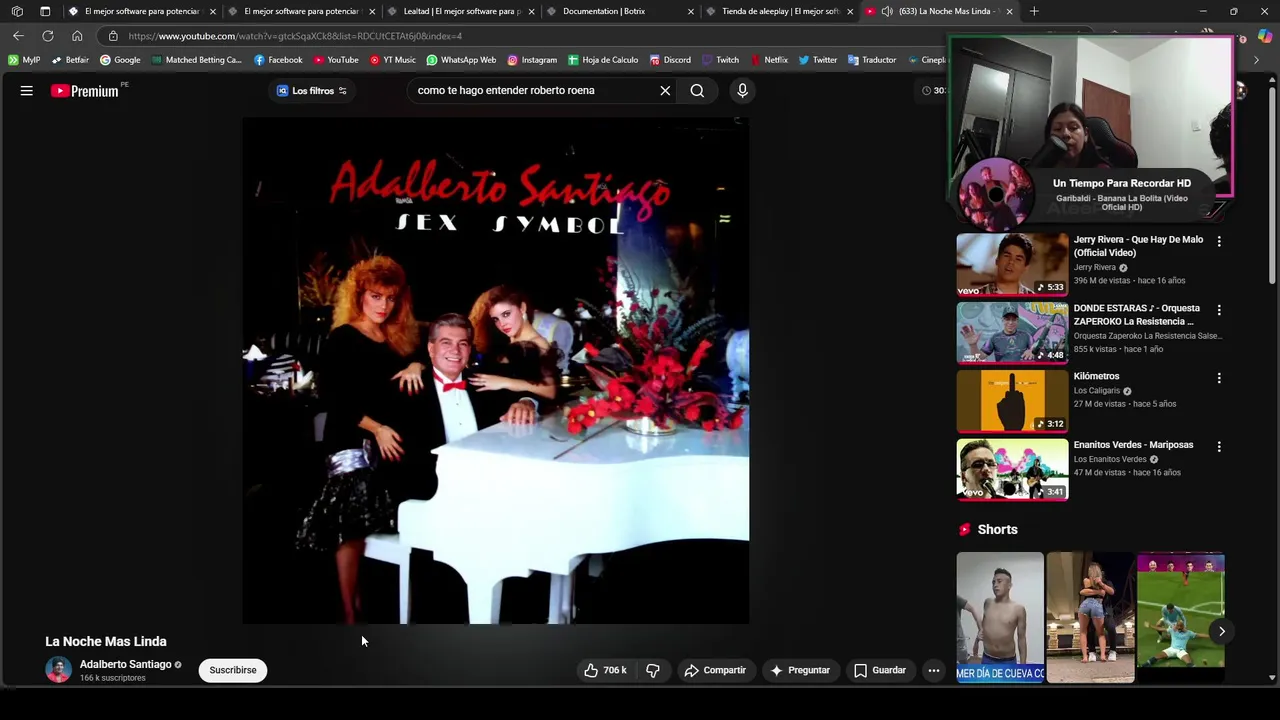This screenshot has height=720, width=1280.
Task: Click Kilómetros video title
Action: [1096, 376]
